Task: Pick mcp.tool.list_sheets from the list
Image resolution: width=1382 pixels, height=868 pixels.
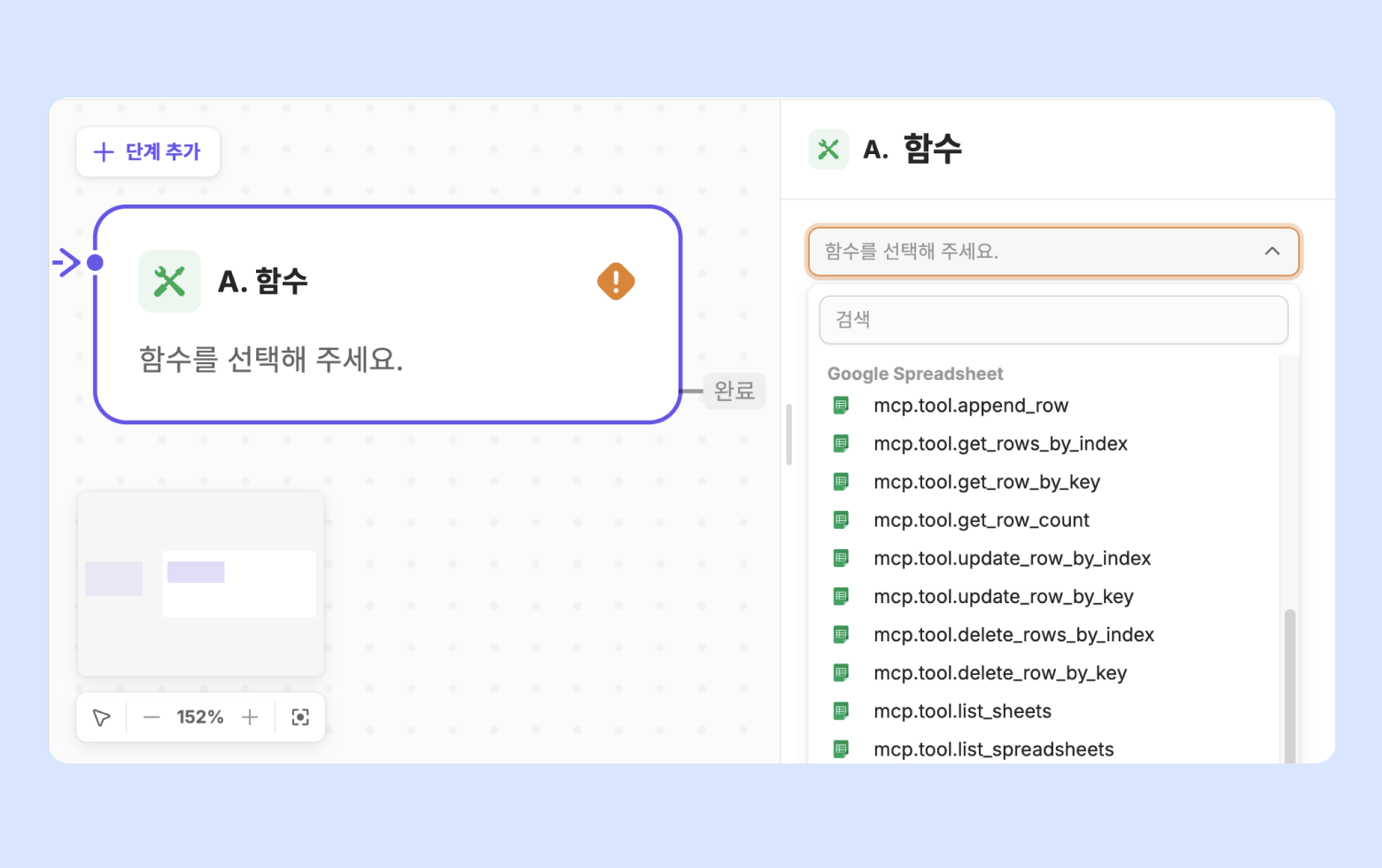Action: click(962, 711)
